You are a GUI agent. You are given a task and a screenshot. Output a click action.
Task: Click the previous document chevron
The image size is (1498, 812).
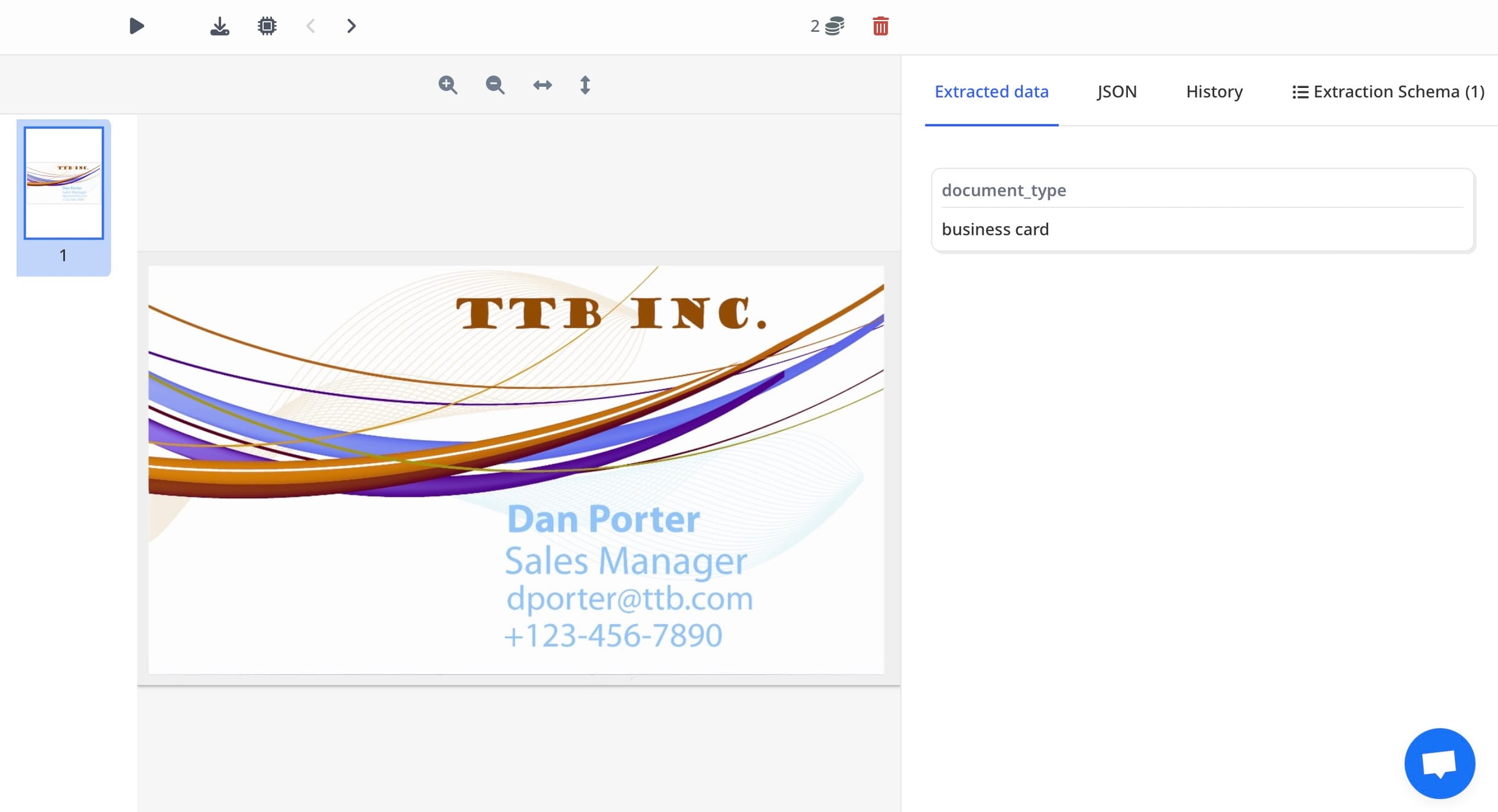point(310,26)
